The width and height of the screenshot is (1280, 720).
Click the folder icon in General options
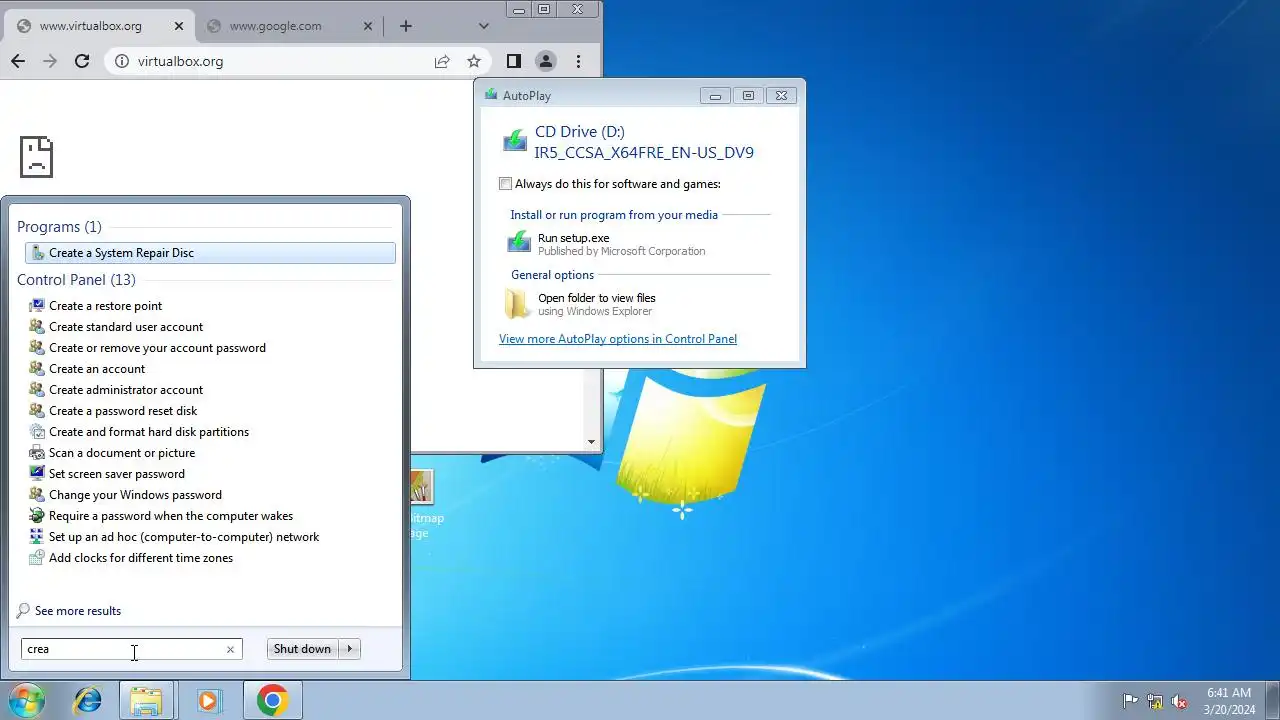[518, 304]
